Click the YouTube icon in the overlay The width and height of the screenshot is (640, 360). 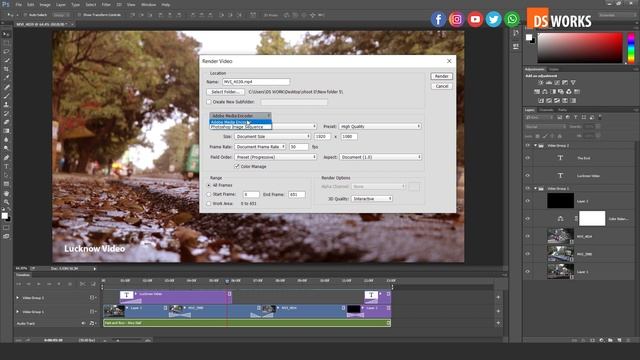(x=475, y=19)
